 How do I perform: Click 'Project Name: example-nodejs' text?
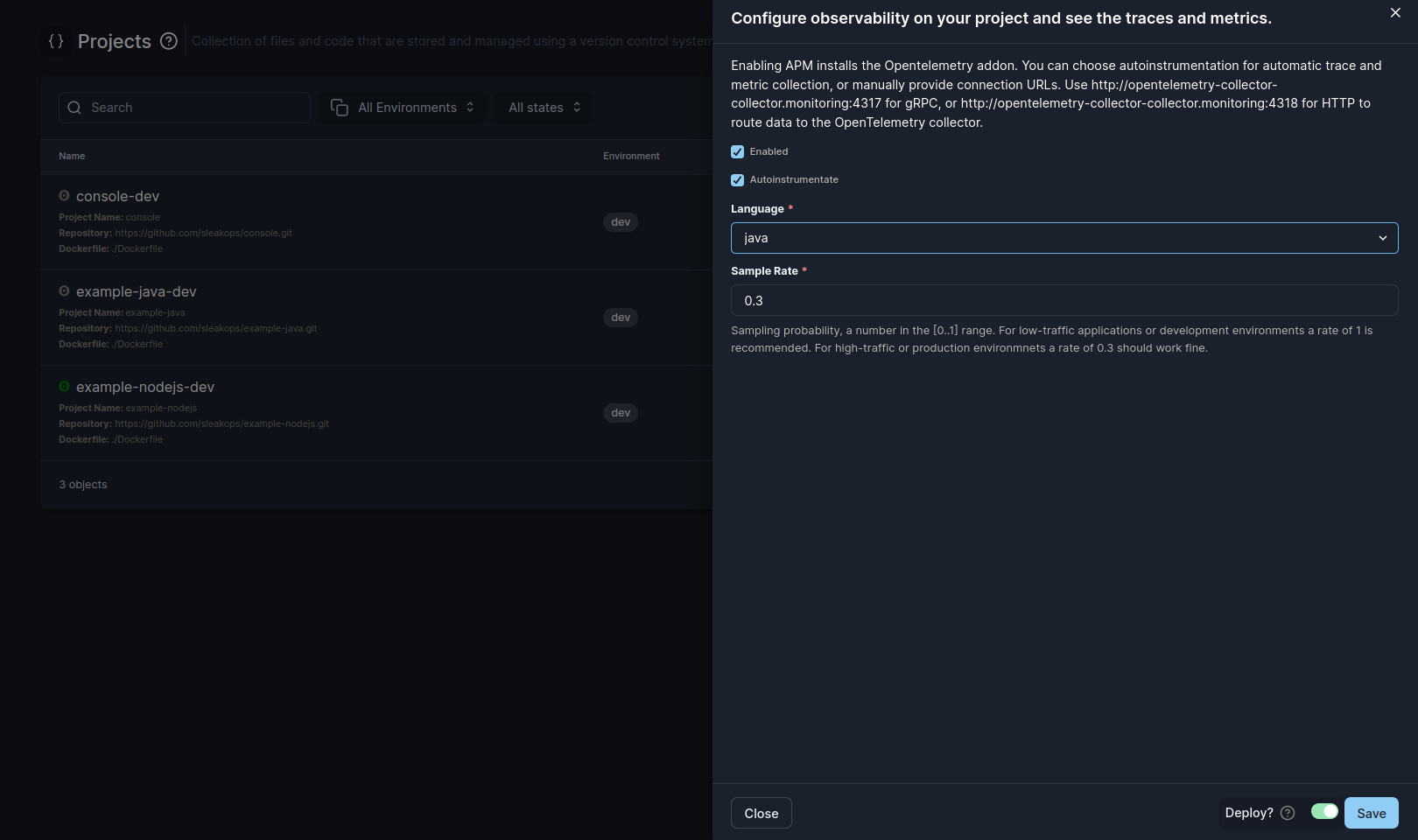point(128,408)
